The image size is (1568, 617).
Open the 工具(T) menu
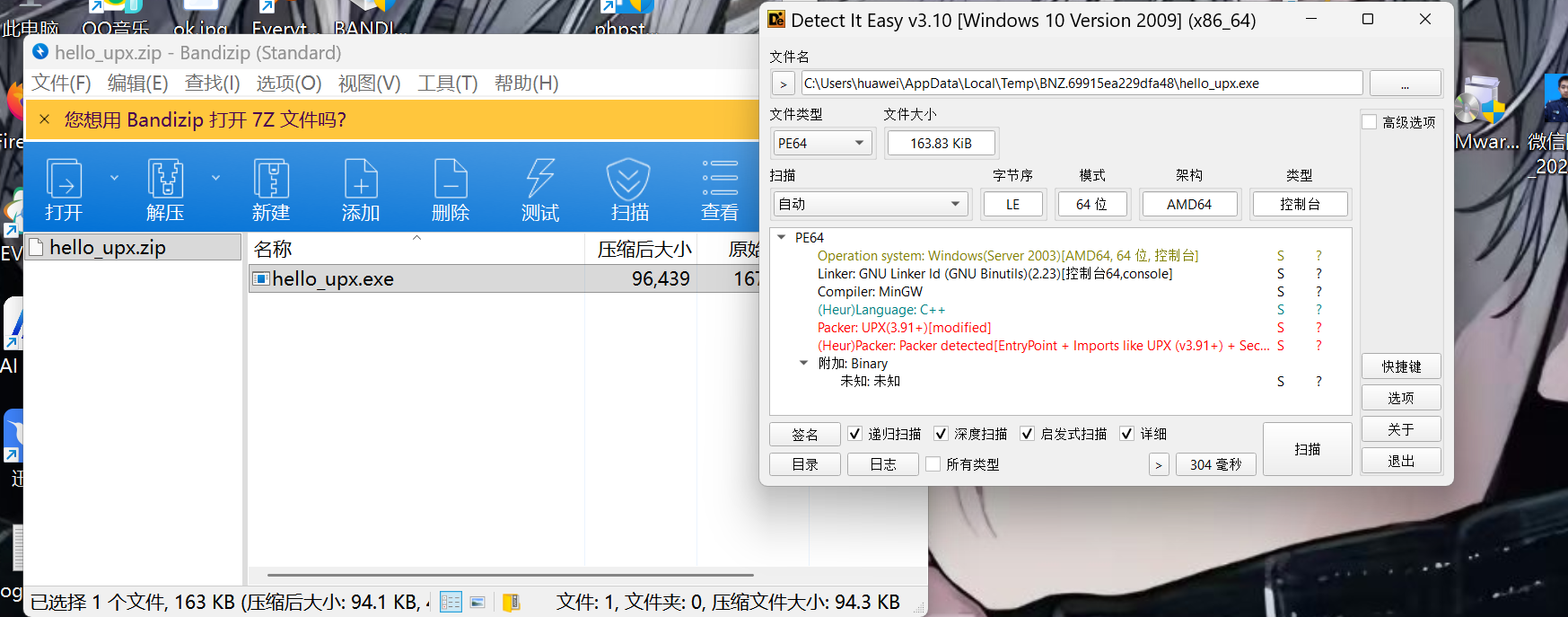coord(447,84)
